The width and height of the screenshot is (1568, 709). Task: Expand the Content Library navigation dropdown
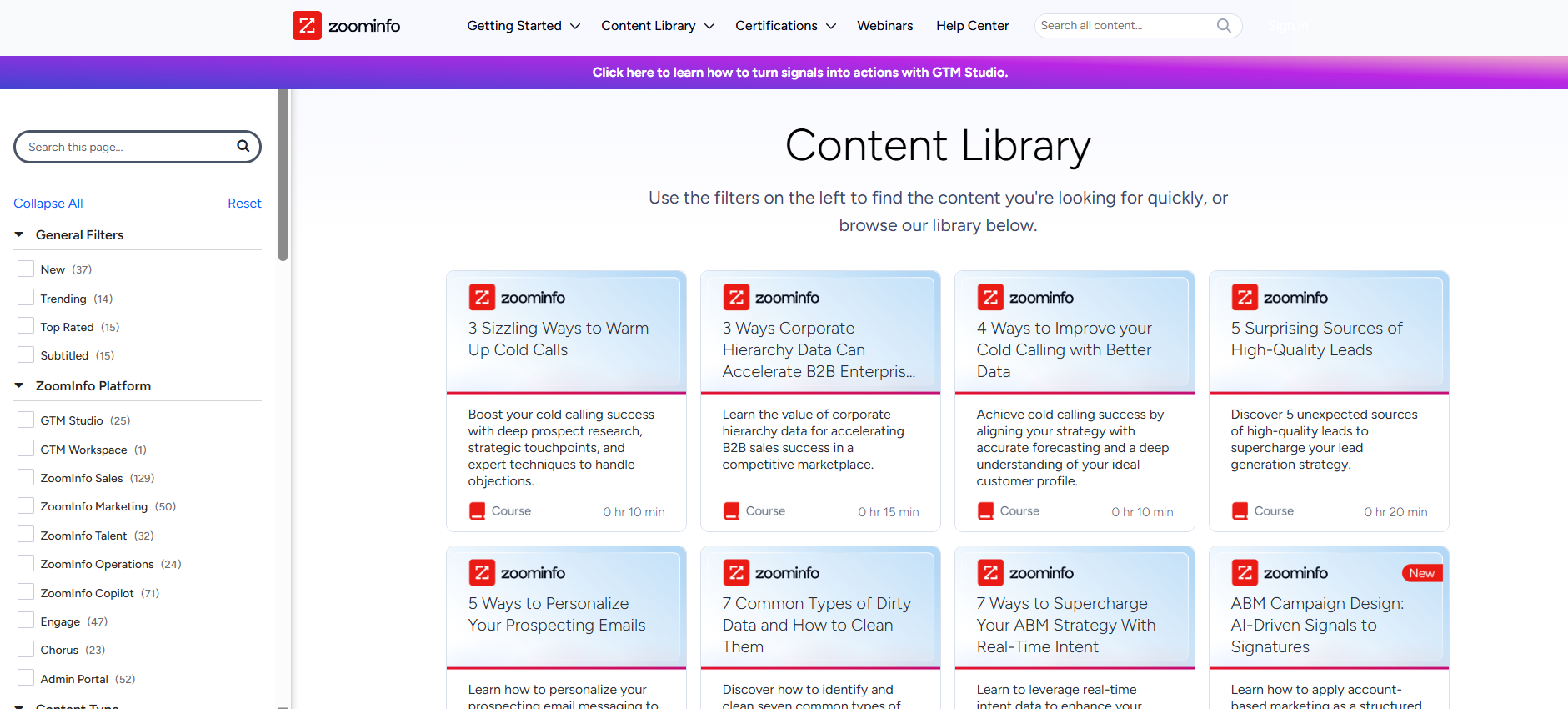tap(658, 26)
